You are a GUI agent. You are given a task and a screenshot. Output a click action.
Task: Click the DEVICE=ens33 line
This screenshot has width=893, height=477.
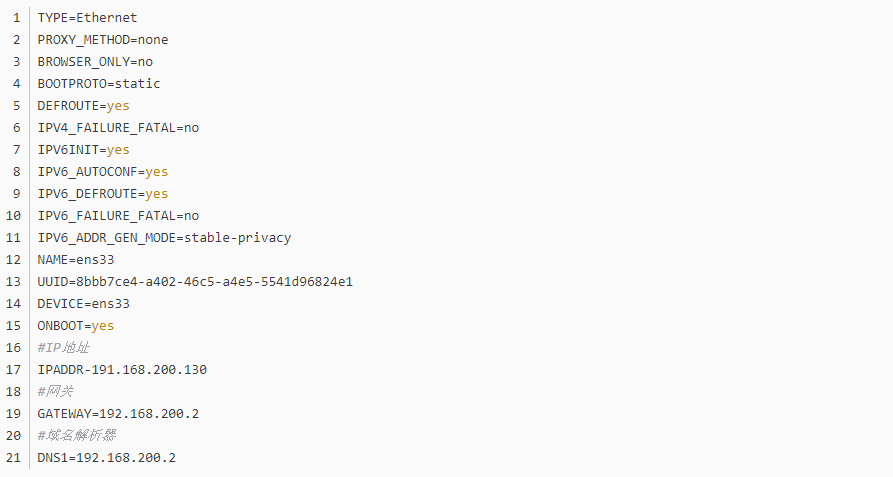(83, 304)
